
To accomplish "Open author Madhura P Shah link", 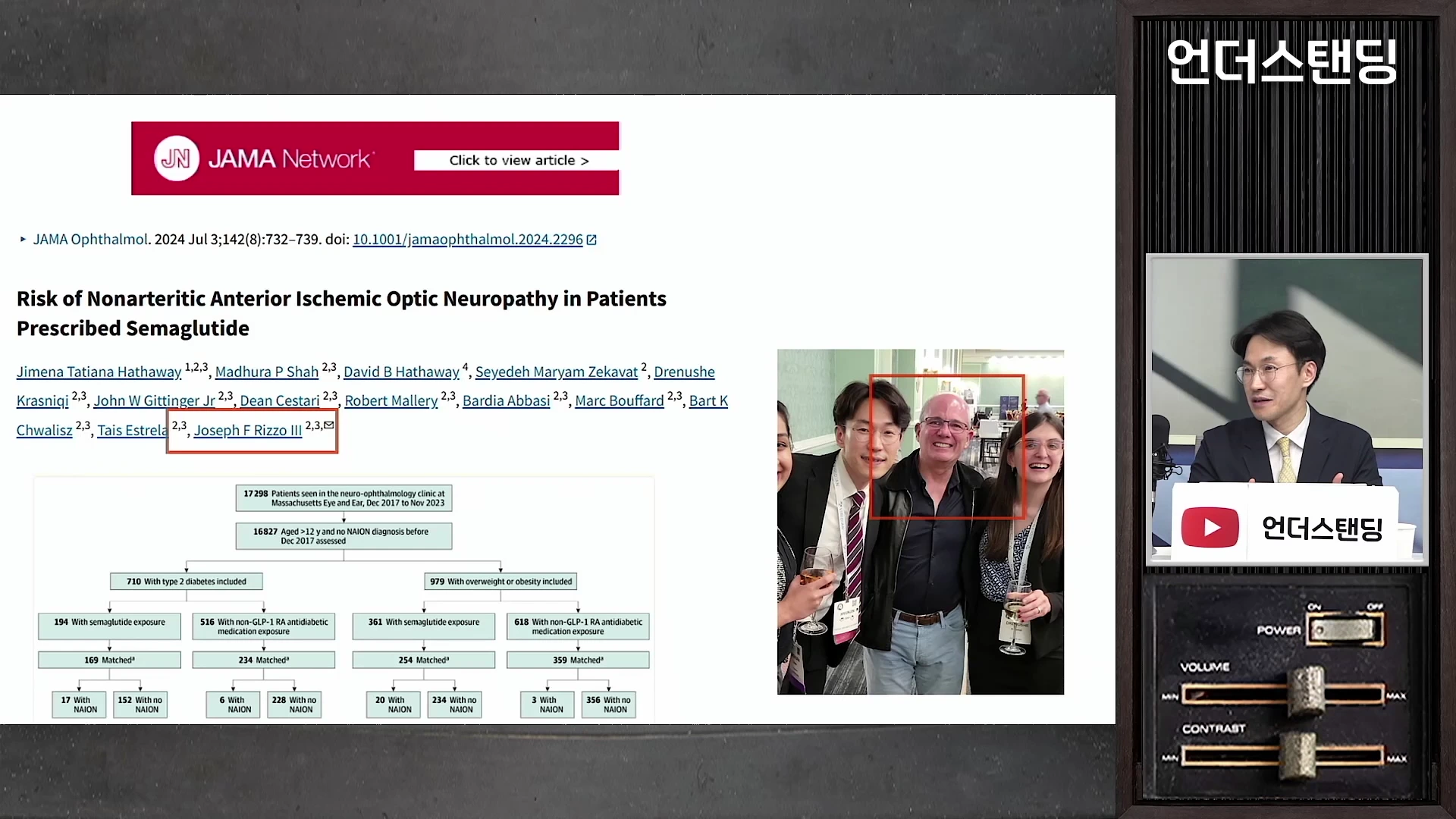I will [266, 372].
